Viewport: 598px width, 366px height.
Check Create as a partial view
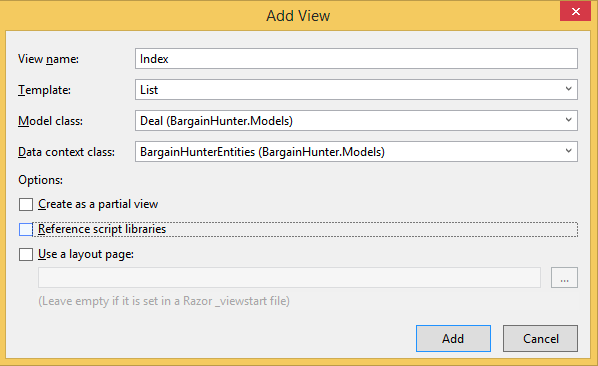26,204
